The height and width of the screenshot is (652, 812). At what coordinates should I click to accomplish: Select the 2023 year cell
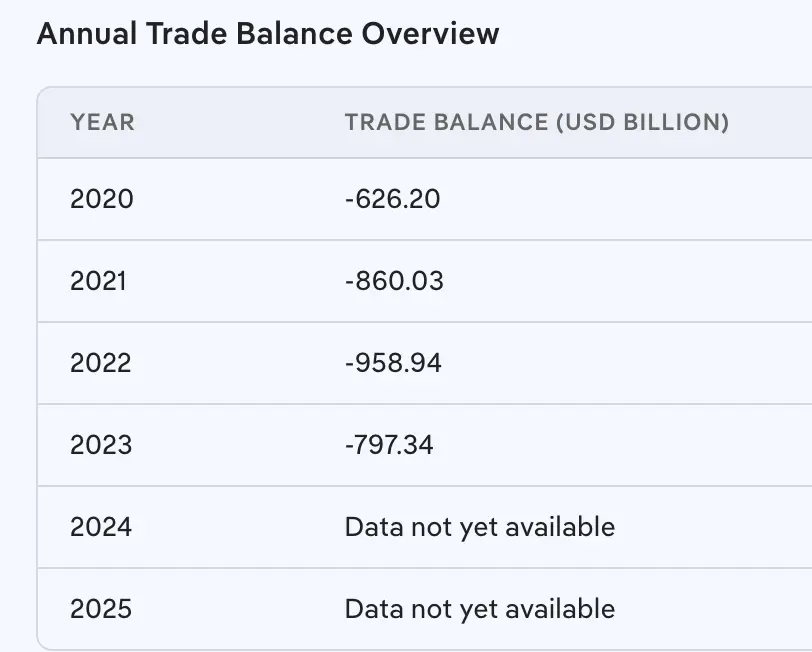click(101, 445)
